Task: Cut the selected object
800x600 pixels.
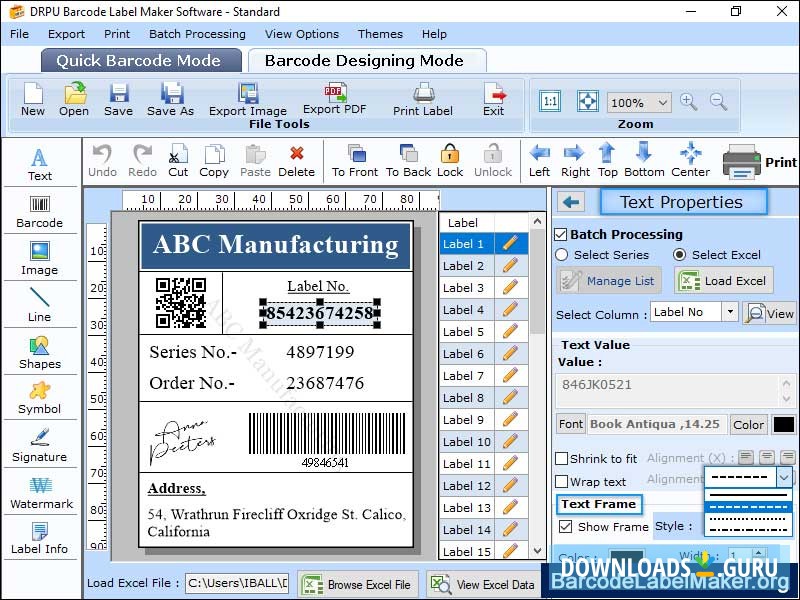Action: 178,161
